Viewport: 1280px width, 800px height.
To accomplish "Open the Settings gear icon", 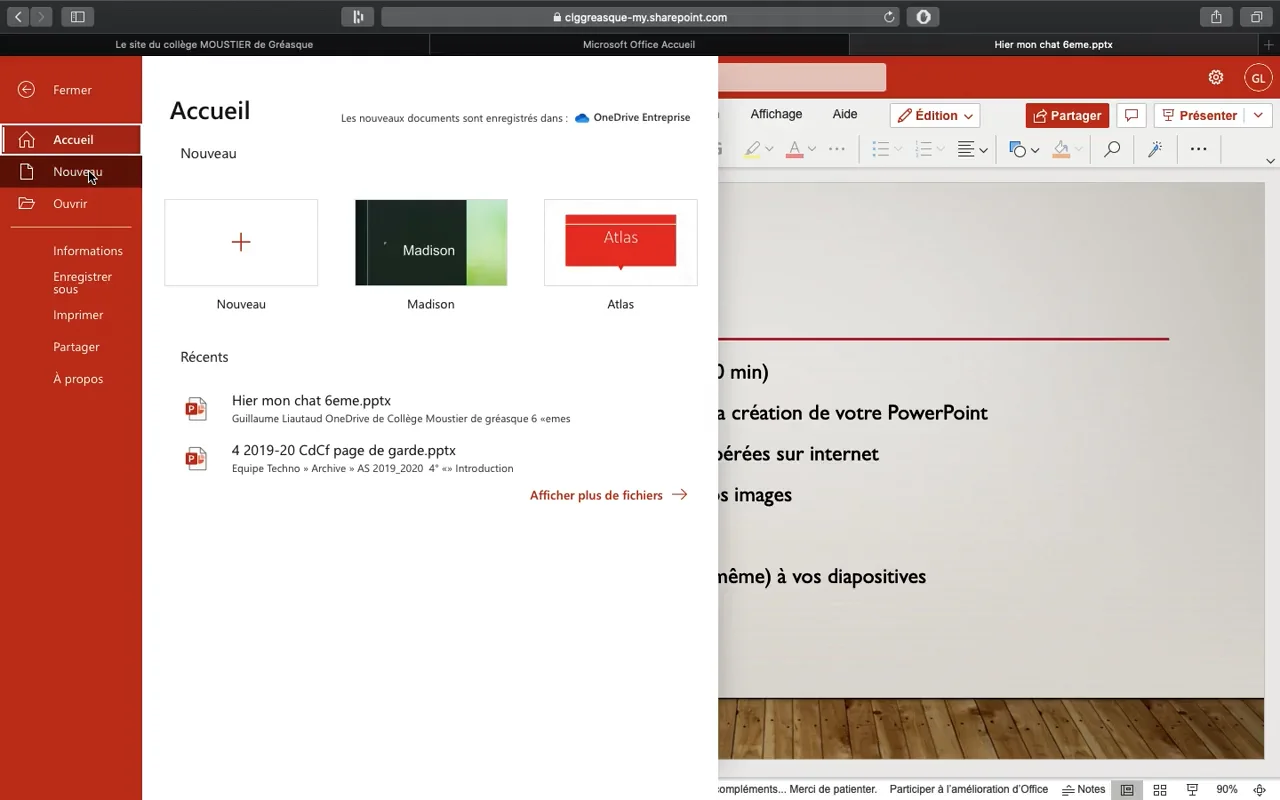I will pos(1216,77).
